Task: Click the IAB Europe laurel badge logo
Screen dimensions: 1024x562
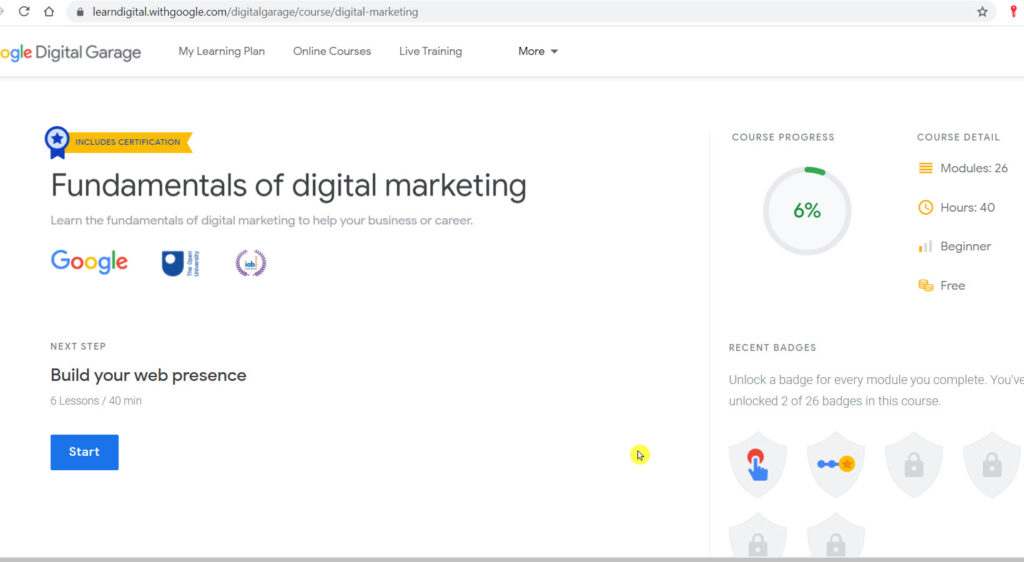Action: (250, 263)
